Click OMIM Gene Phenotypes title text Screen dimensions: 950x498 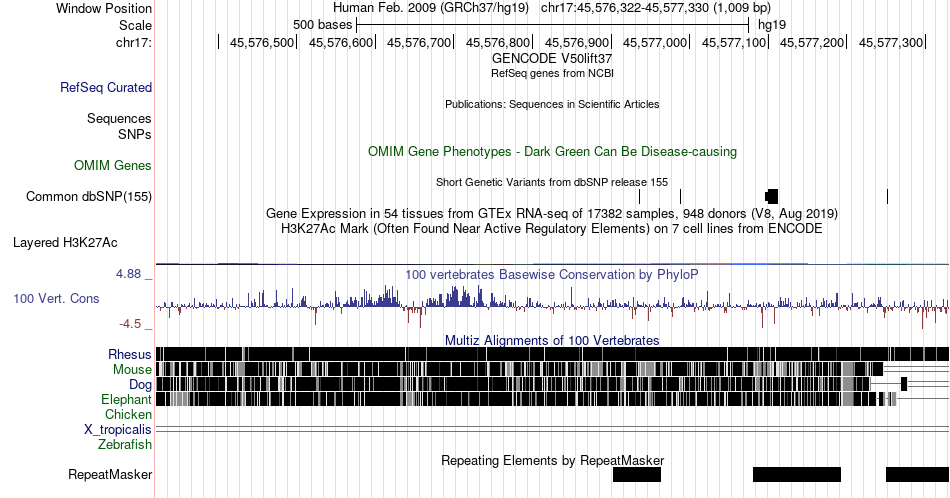[552, 151]
